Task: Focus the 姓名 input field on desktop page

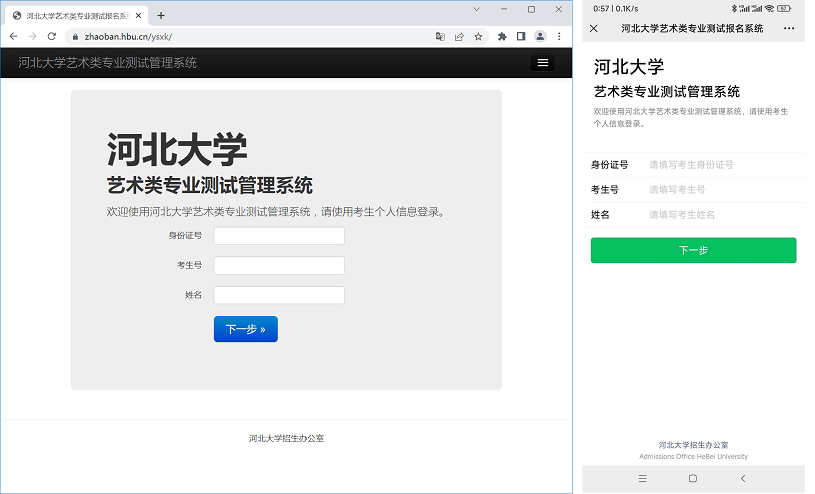Action: (279, 295)
